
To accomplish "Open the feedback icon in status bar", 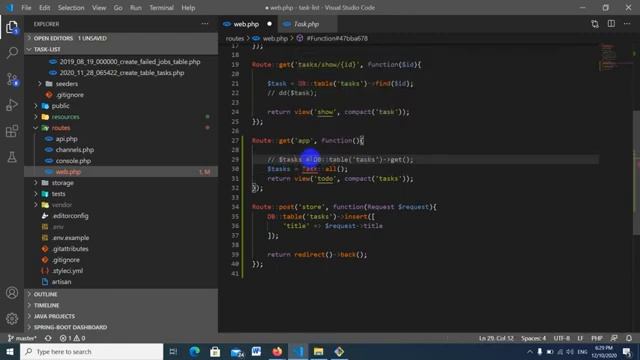I will (x=614, y=338).
